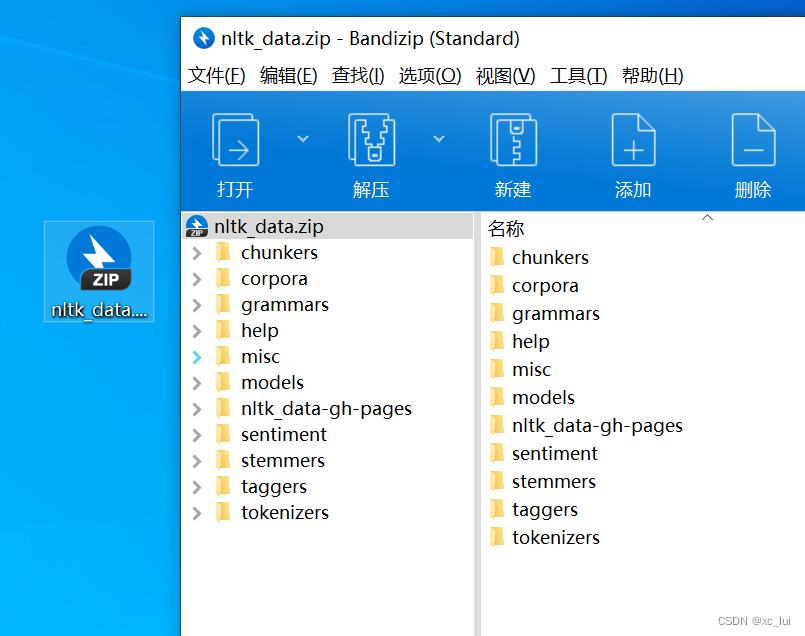Select stemmers folder in the tree pane

[270, 461]
